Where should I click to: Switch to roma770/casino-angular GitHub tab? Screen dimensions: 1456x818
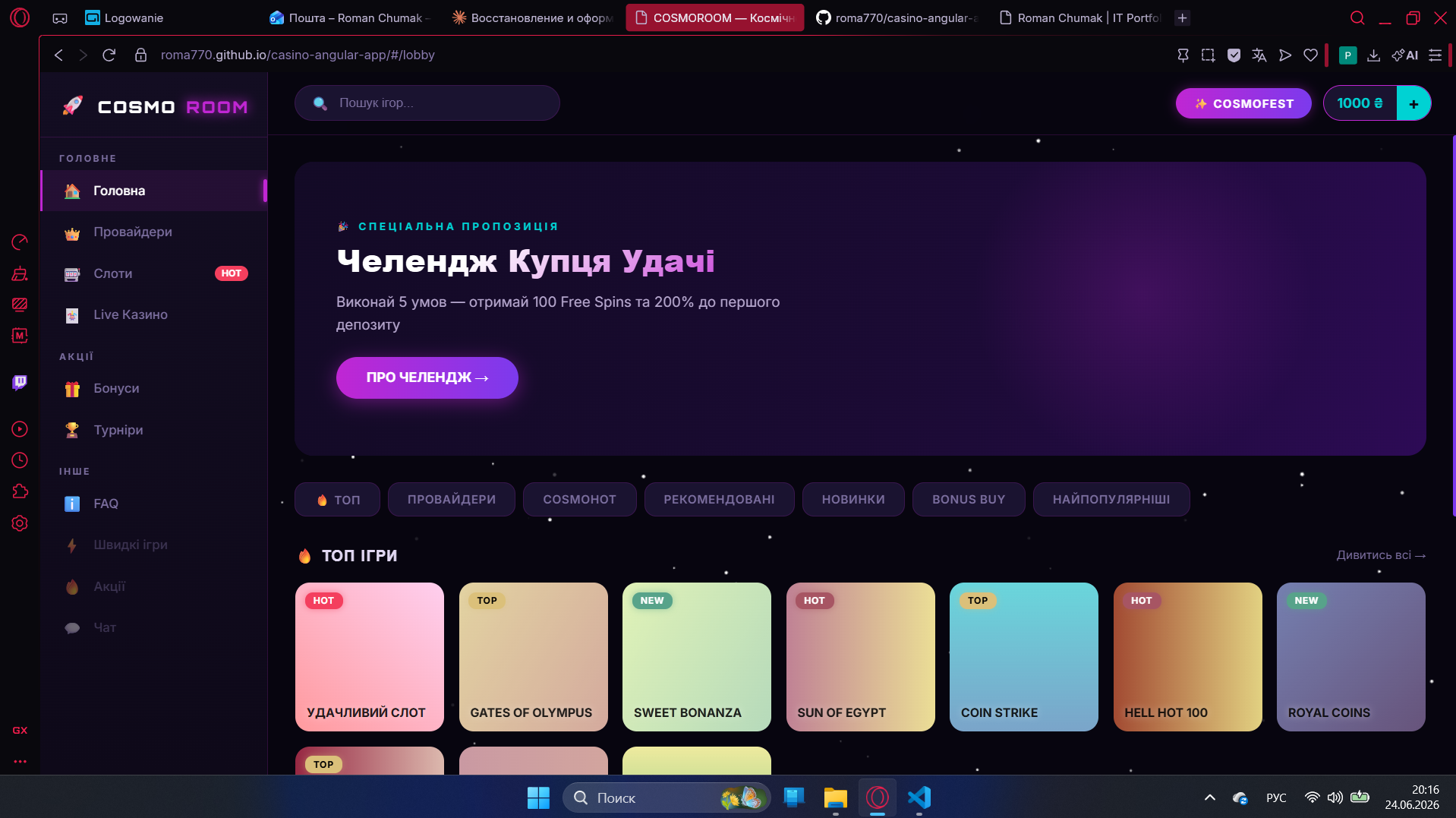[x=897, y=17]
